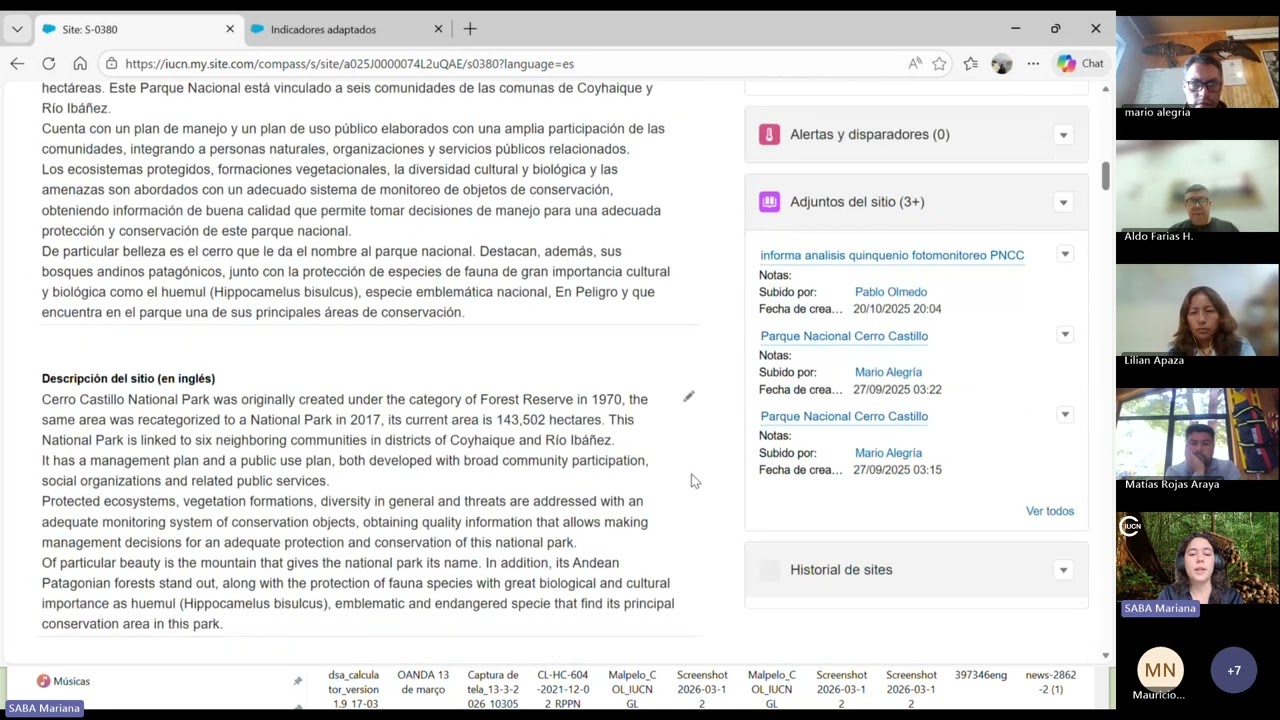The width and height of the screenshot is (1280, 720).
Task: Open the Captura de tela item
Action: click(x=493, y=688)
